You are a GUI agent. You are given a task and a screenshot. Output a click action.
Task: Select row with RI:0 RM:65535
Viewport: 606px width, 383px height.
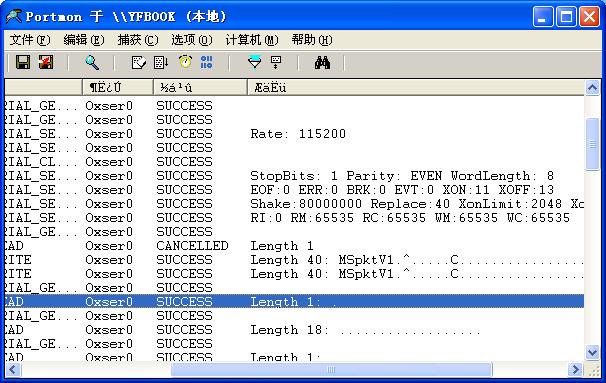click(x=294, y=218)
